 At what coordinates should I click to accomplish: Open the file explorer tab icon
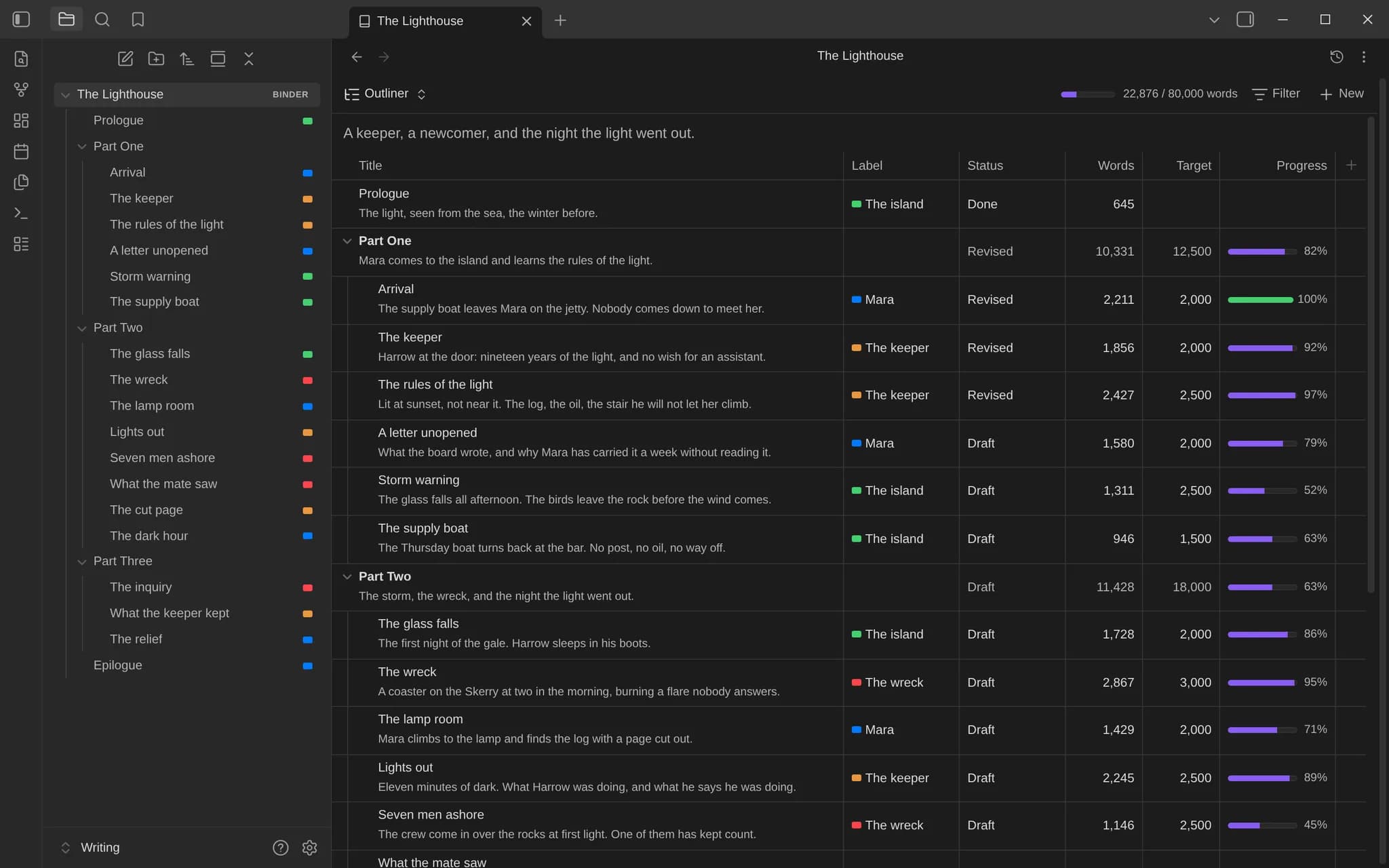(66, 20)
